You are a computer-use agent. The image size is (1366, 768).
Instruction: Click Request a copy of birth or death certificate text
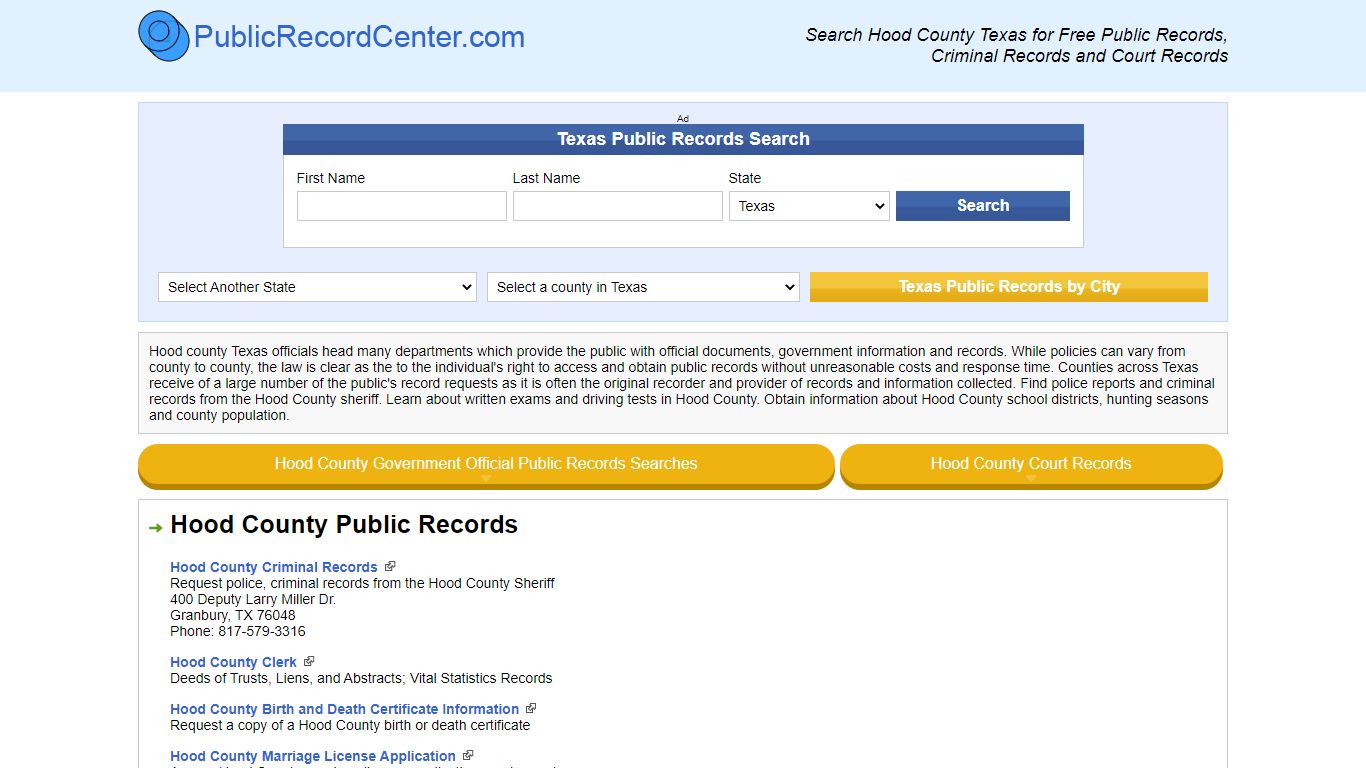(x=350, y=725)
